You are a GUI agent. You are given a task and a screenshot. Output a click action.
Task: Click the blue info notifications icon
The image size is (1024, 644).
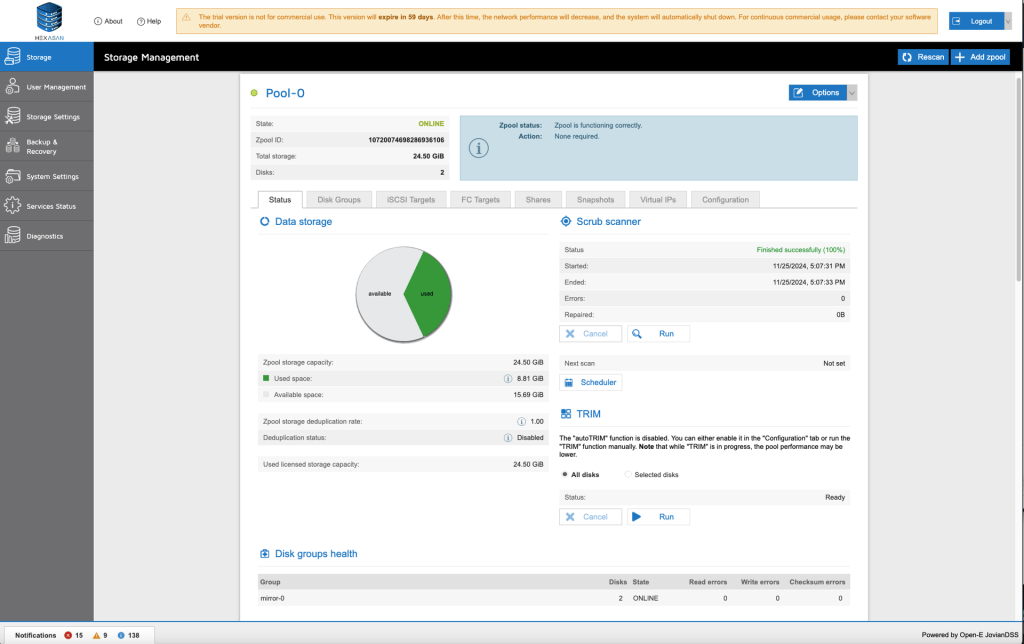(x=121, y=635)
